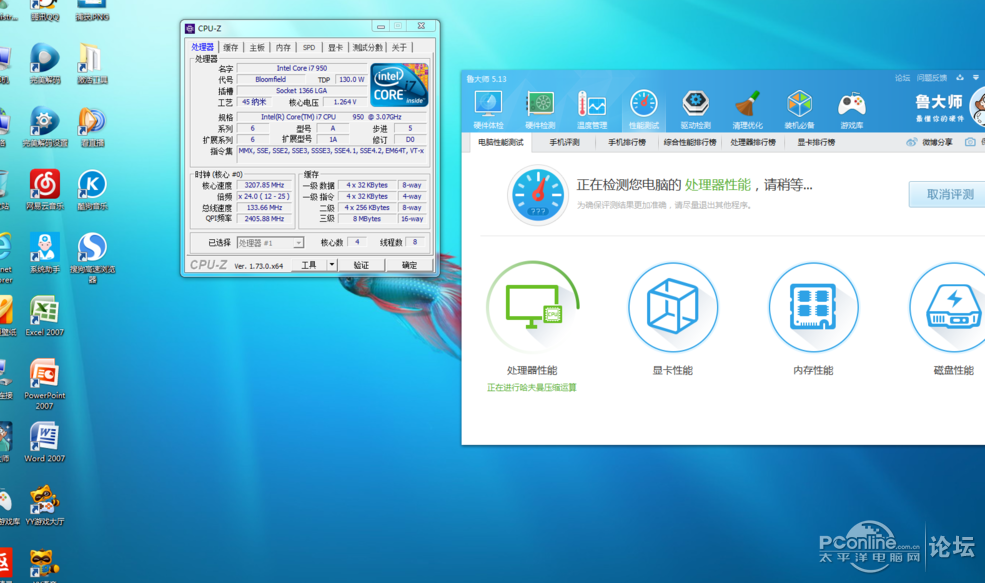Click the camera screenshot icon in 鲁大师
This screenshot has width=985, height=583.
coord(970,143)
